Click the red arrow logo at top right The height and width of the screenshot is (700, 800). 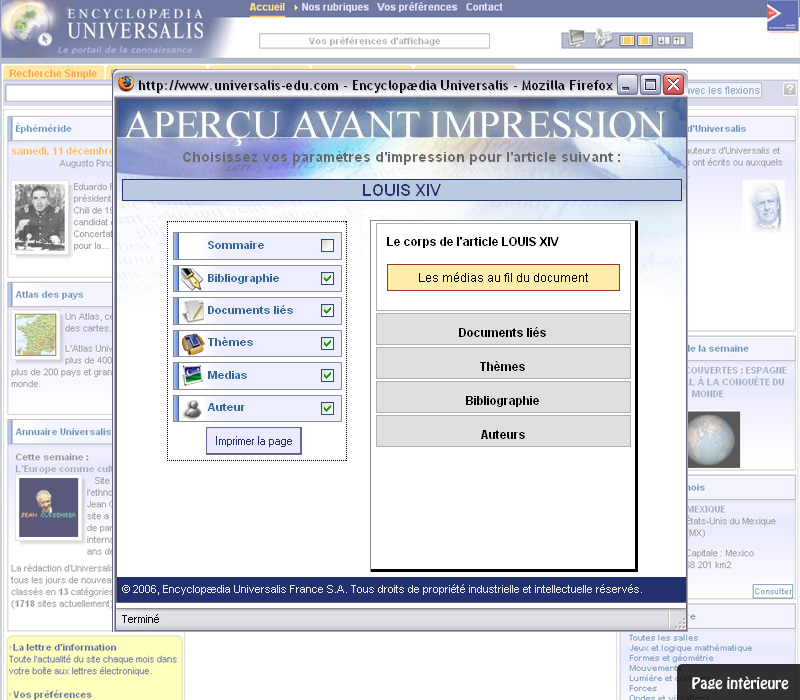(782, 16)
